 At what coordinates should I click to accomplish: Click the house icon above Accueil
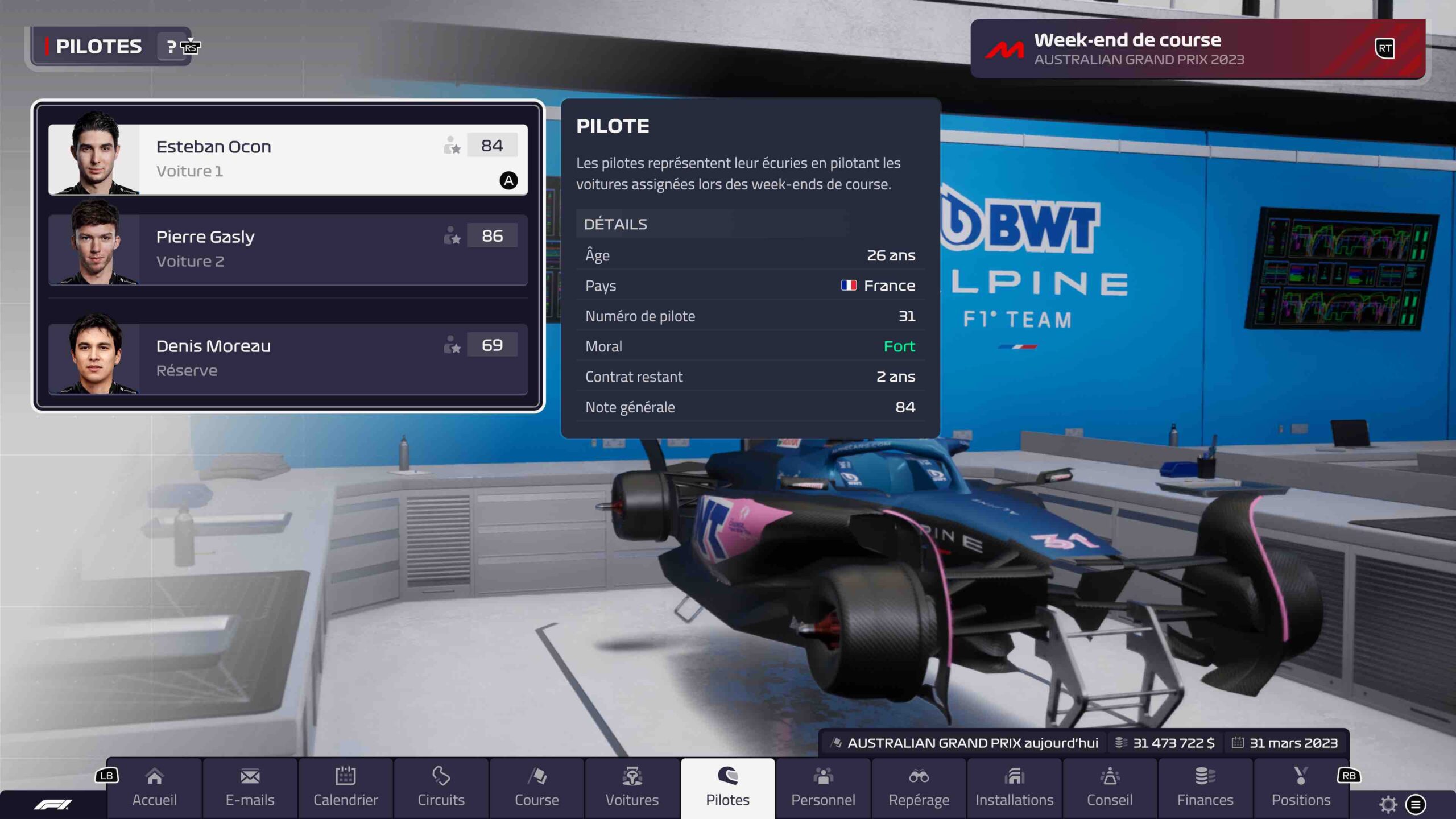[x=154, y=776]
